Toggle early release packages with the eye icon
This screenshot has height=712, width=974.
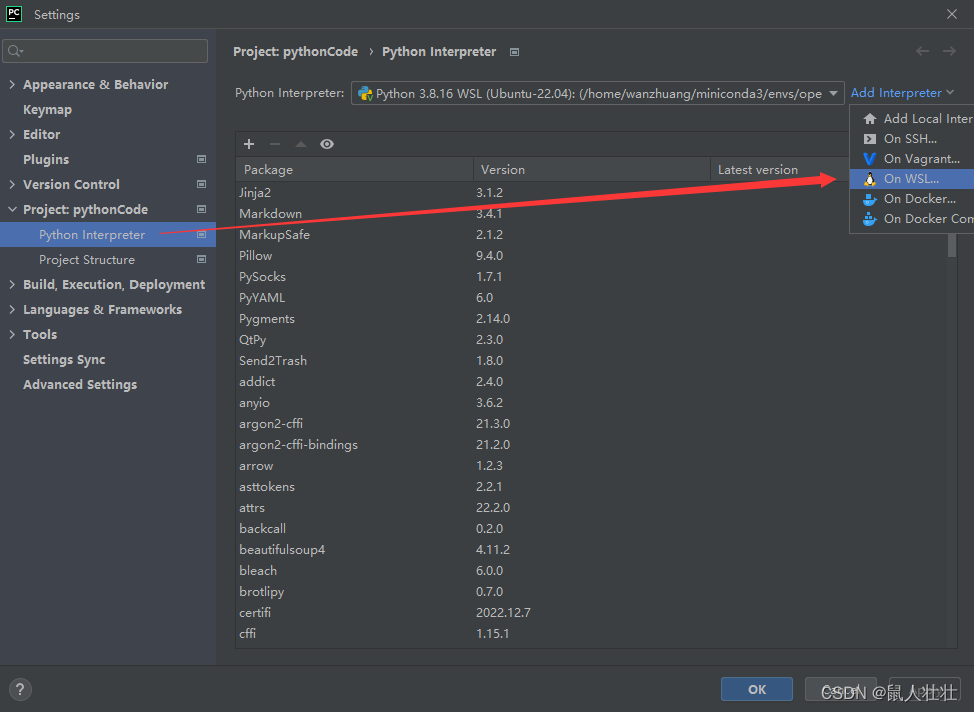[x=327, y=144]
